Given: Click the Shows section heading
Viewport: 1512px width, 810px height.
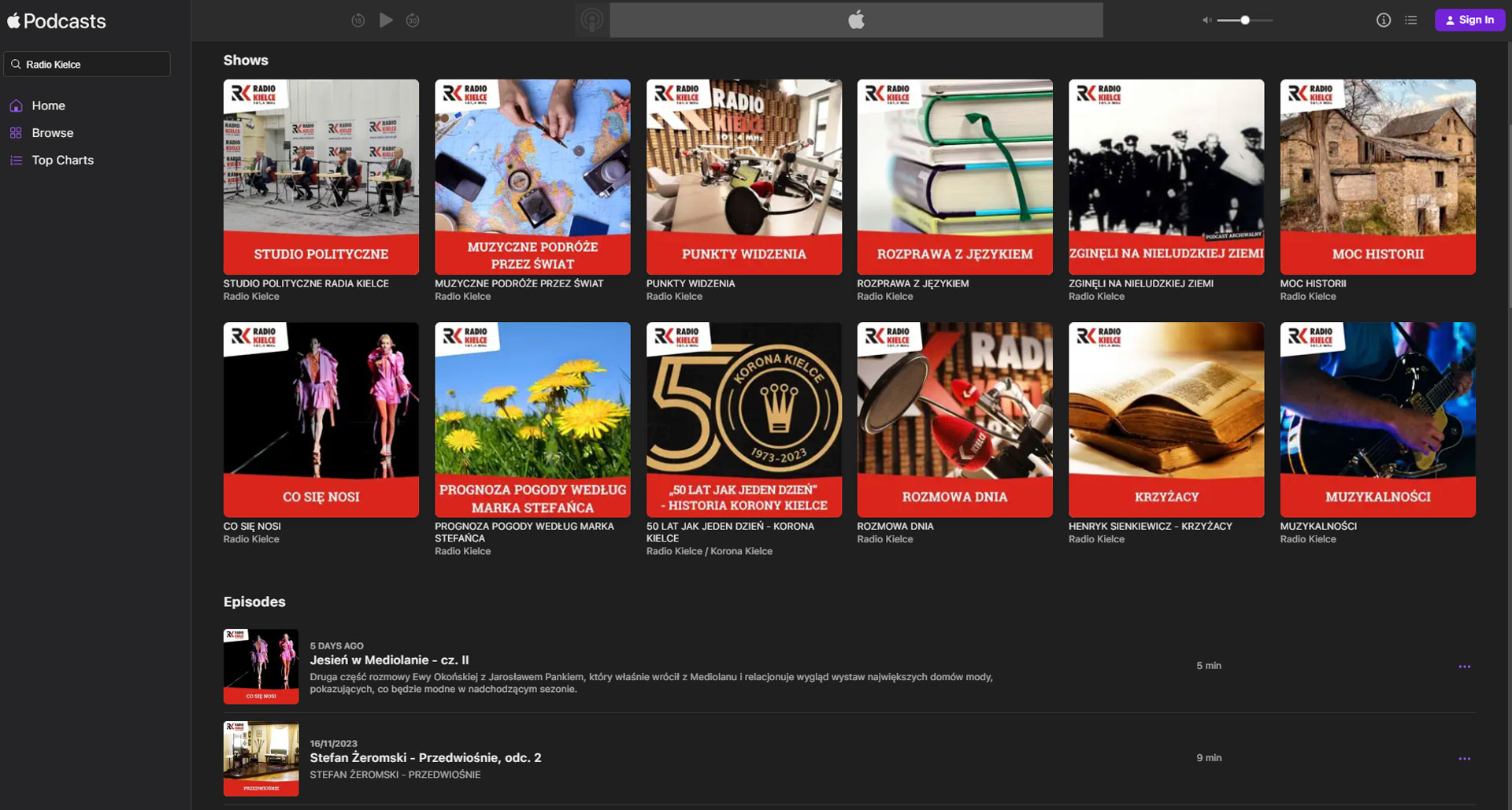Looking at the screenshot, I should click(x=246, y=61).
